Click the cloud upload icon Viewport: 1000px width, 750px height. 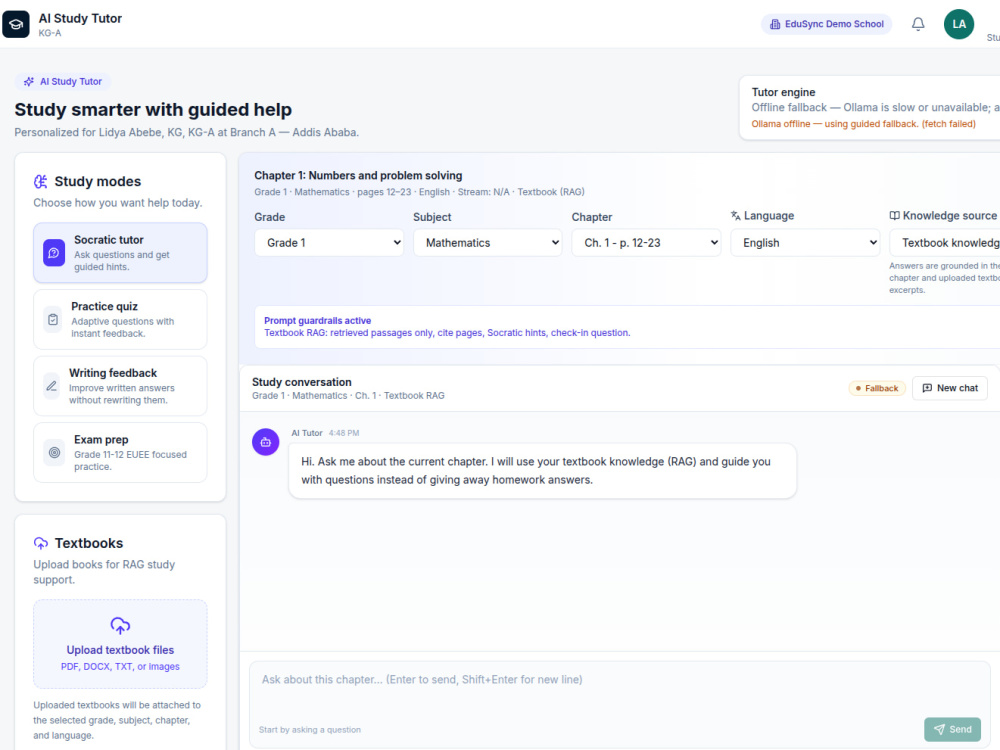[x=120, y=626]
